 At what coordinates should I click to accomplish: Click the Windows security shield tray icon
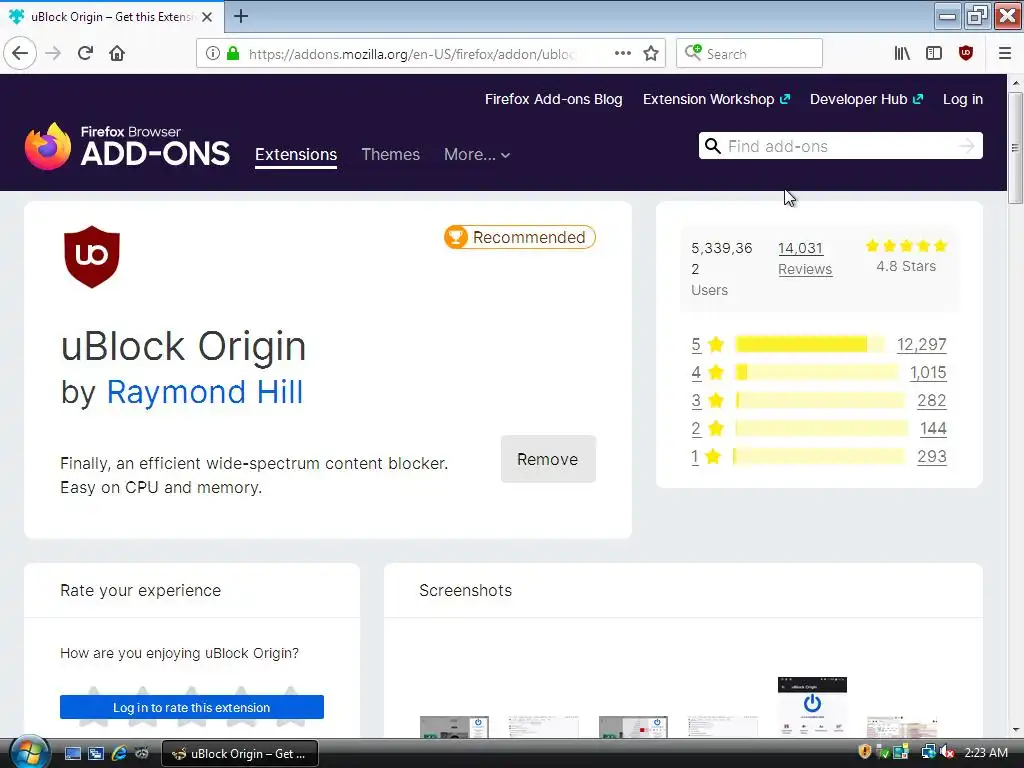(865, 752)
